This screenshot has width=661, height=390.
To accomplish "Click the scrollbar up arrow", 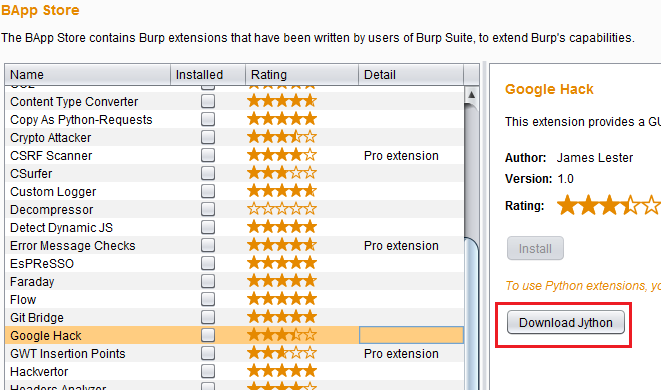I will click(471, 94).
